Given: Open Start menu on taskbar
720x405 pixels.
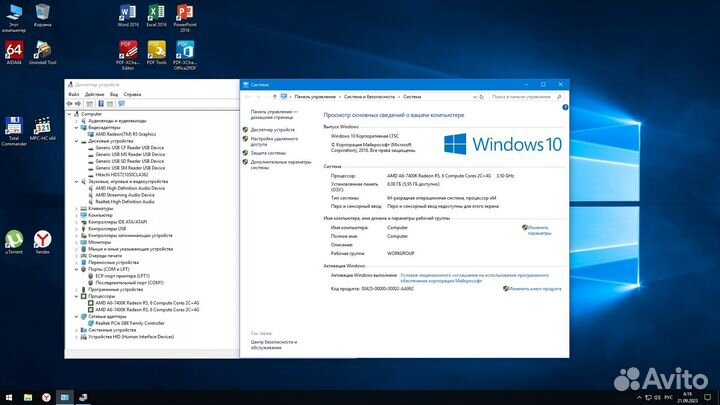Looking at the screenshot, I should tap(9, 397).
